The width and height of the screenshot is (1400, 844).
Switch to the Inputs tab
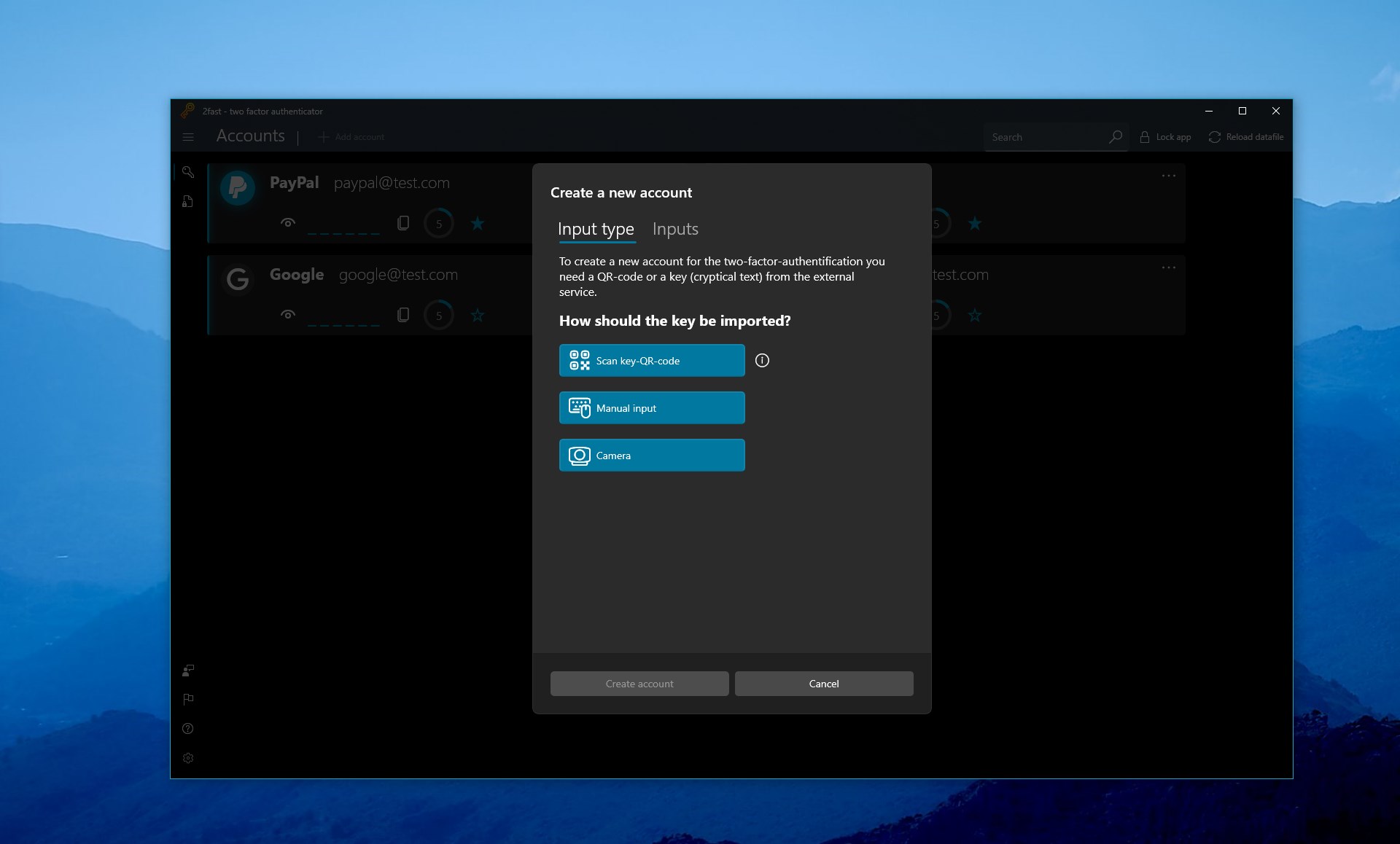click(x=674, y=229)
